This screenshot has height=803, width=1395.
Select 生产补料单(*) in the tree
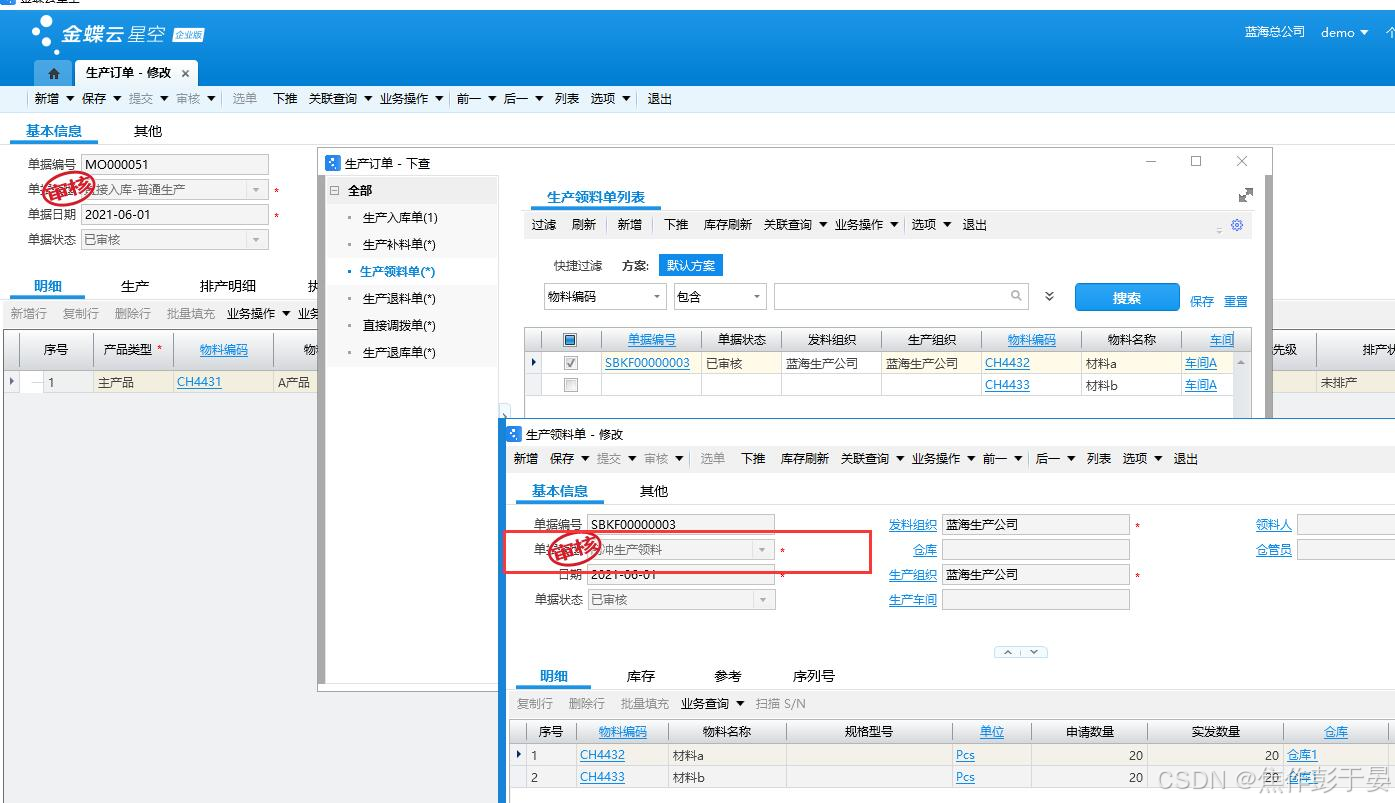(x=399, y=244)
